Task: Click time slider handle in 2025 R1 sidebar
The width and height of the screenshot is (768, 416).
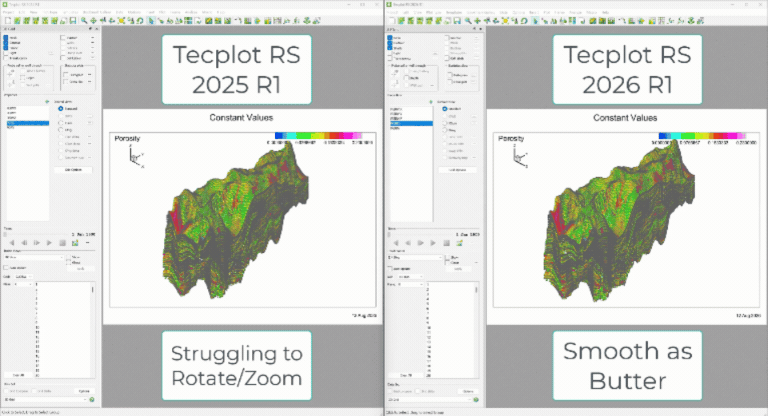Action: coord(5,234)
